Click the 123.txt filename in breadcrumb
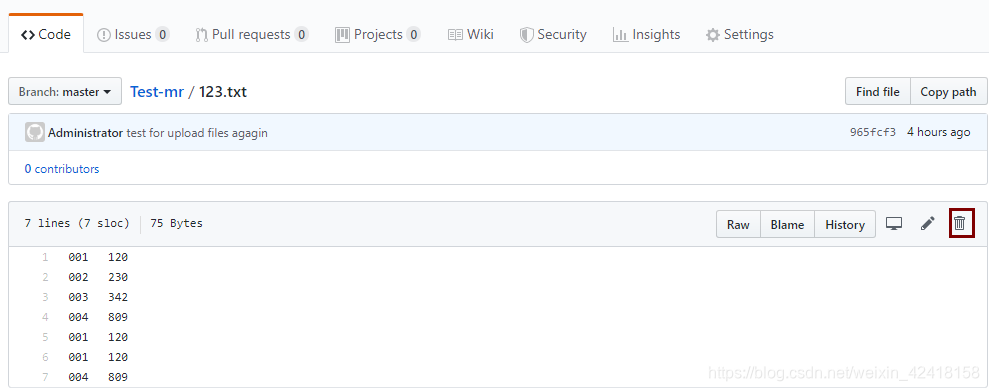 (x=223, y=92)
